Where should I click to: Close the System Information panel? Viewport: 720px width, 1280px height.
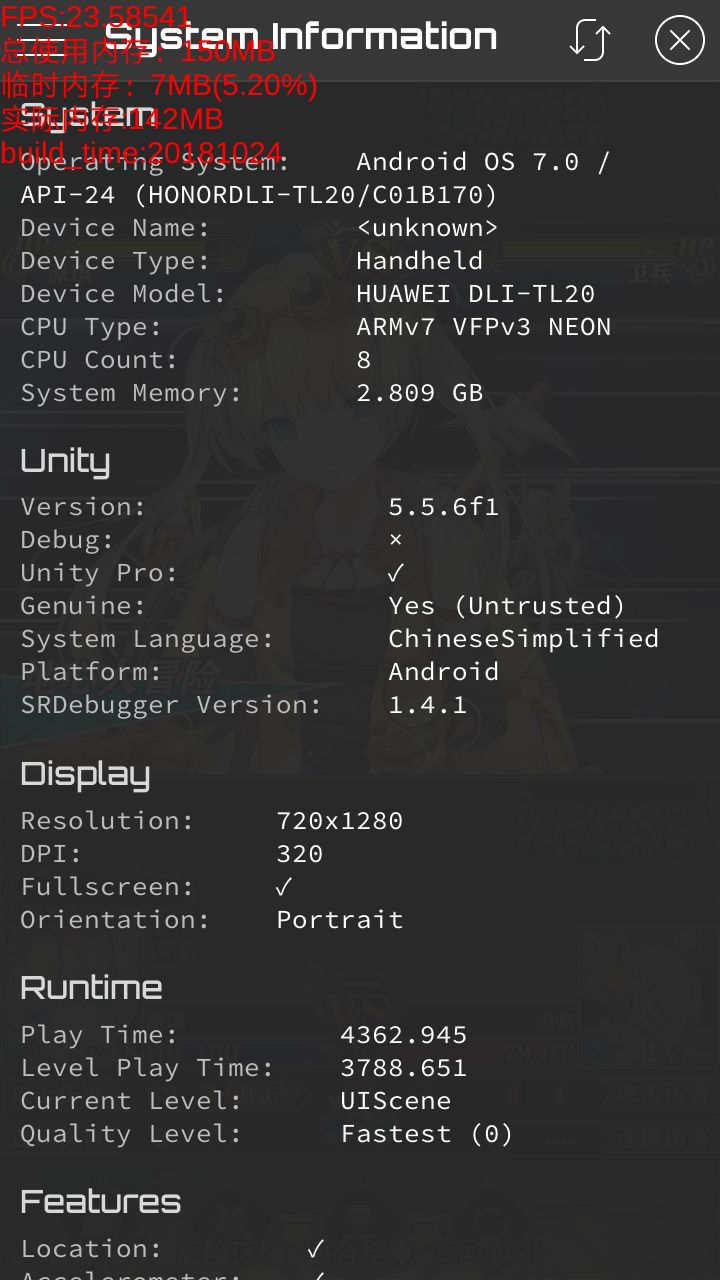click(680, 40)
